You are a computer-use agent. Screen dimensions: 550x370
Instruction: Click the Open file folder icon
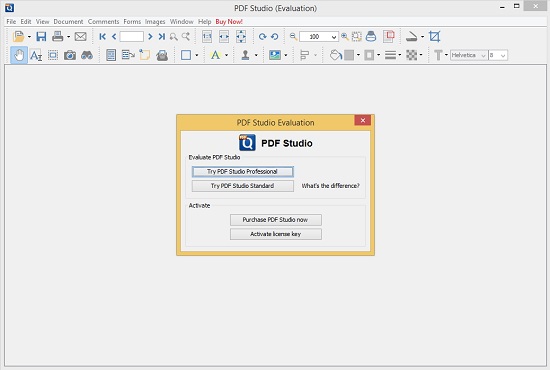18,36
